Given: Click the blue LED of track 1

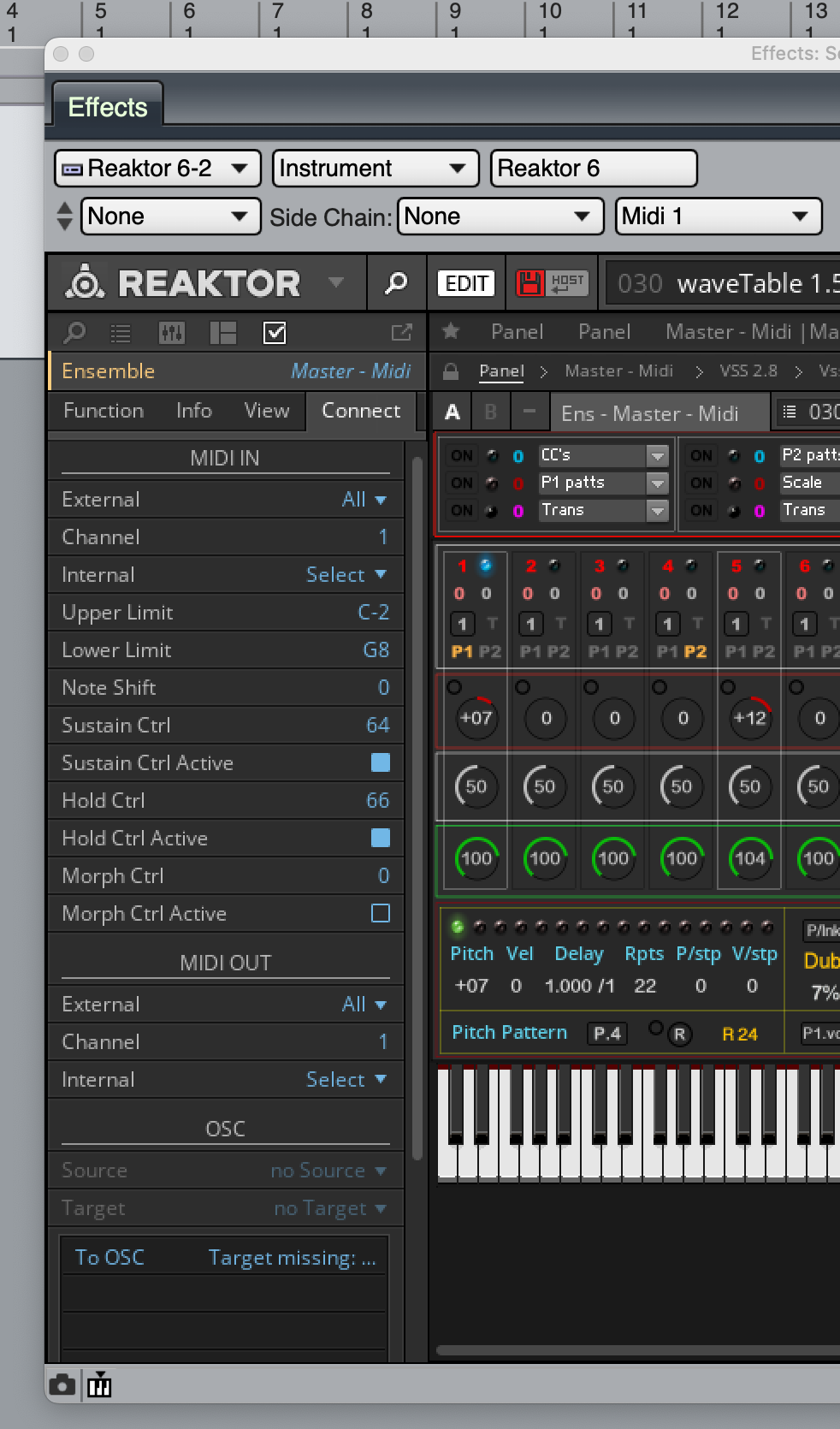Looking at the screenshot, I should [486, 566].
